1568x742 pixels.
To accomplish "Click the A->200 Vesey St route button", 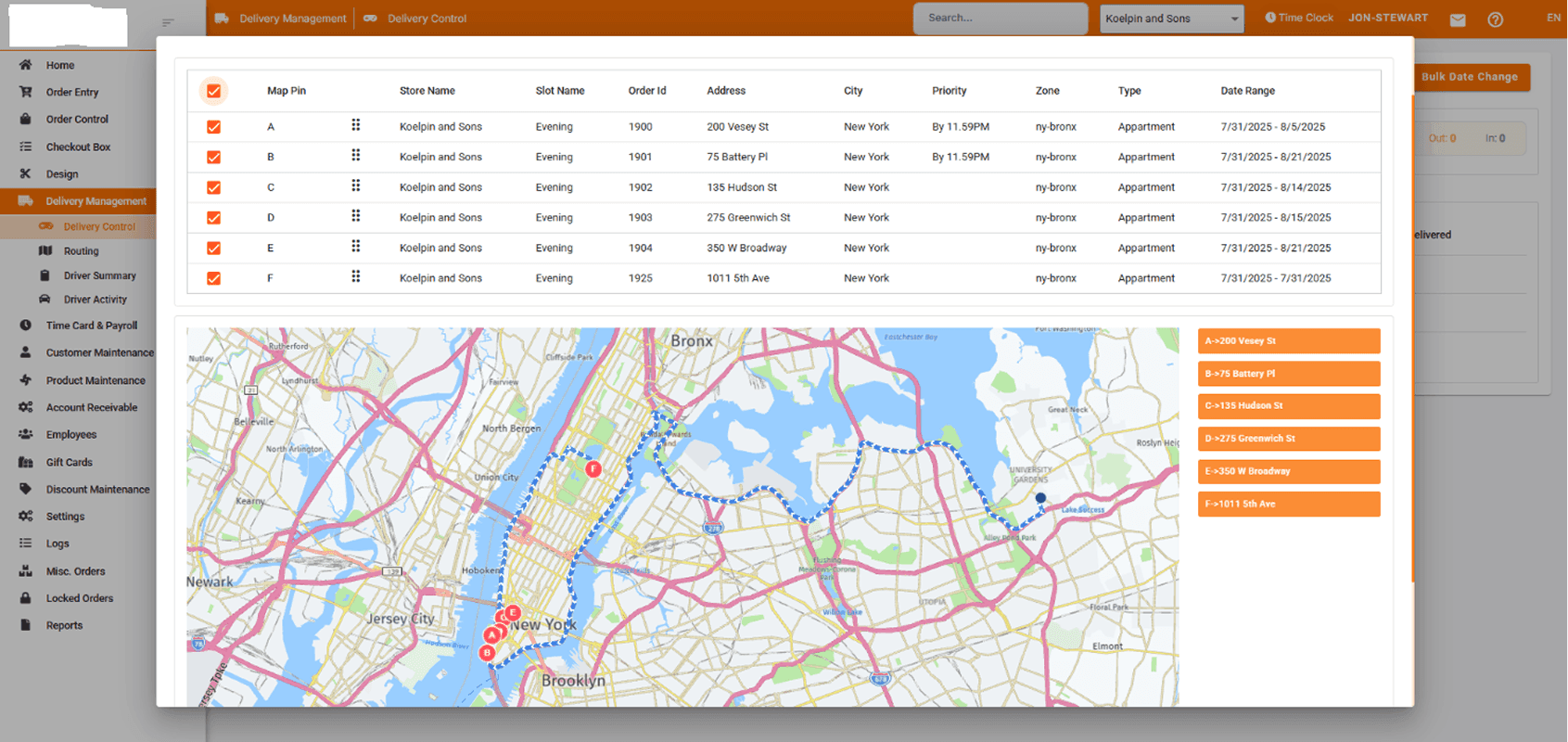I will click(x=1288, y=341).
